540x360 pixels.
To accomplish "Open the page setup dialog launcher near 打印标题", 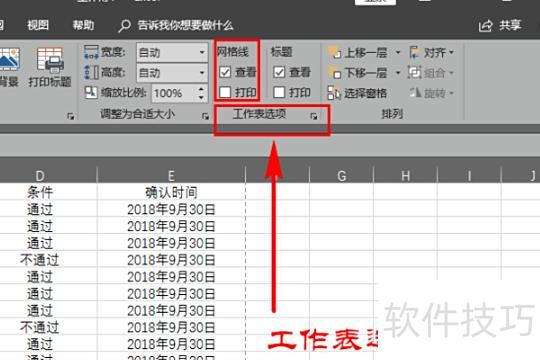I will point(71,116).
